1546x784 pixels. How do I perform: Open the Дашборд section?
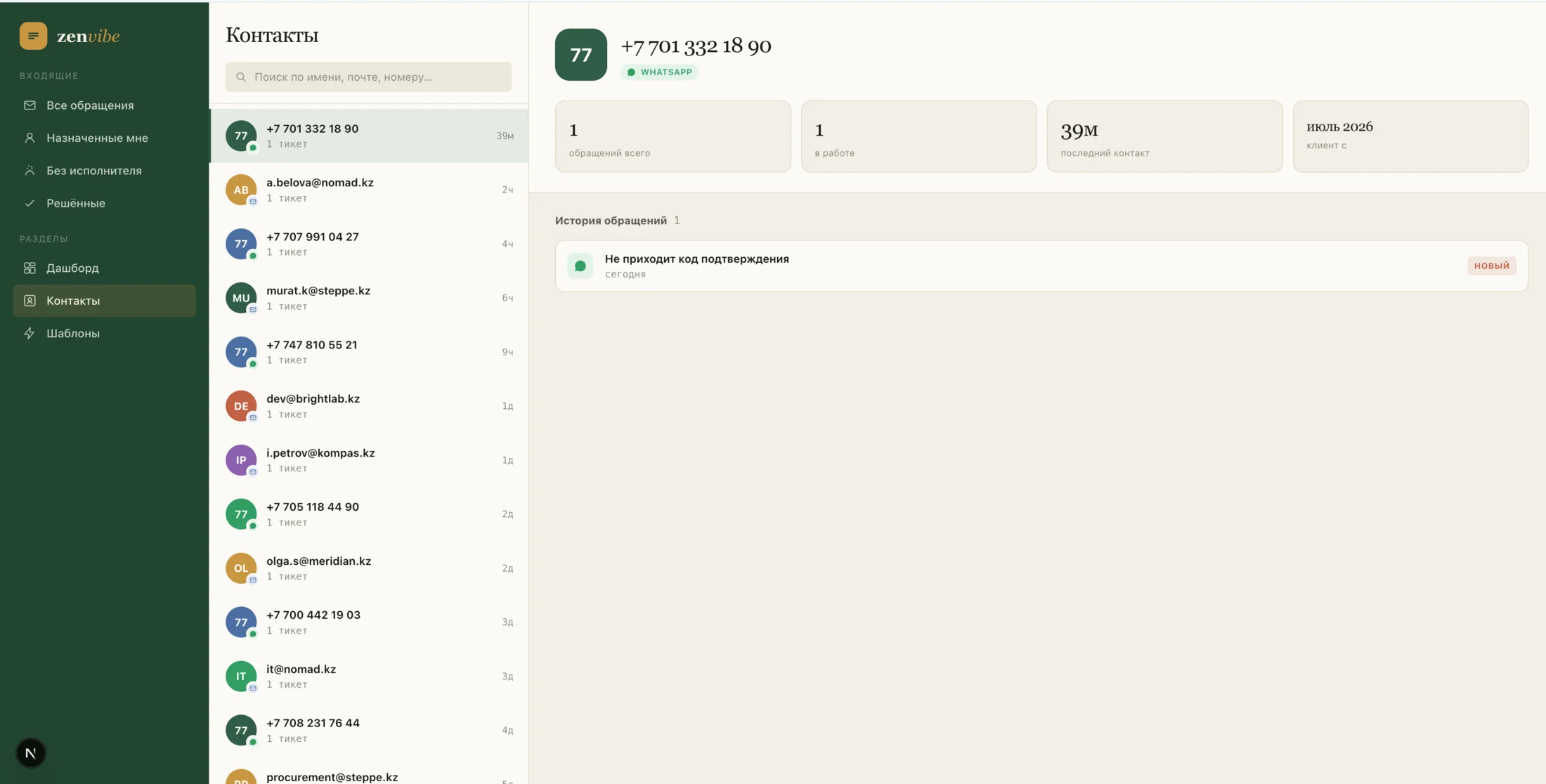[104, 268]
